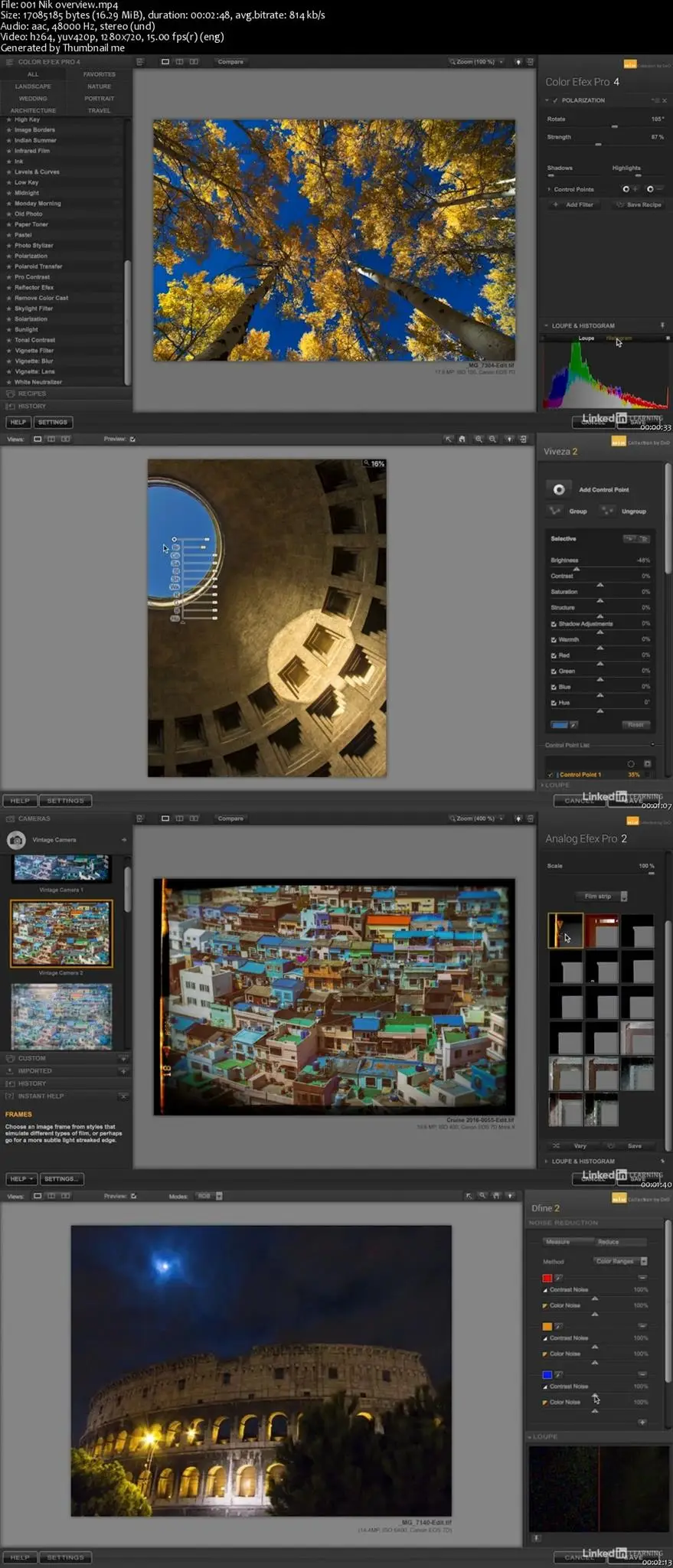Click the single view icon in Dfine Views
Image resolution: width=673 pixels, height=1568 pixels.
37,1196
